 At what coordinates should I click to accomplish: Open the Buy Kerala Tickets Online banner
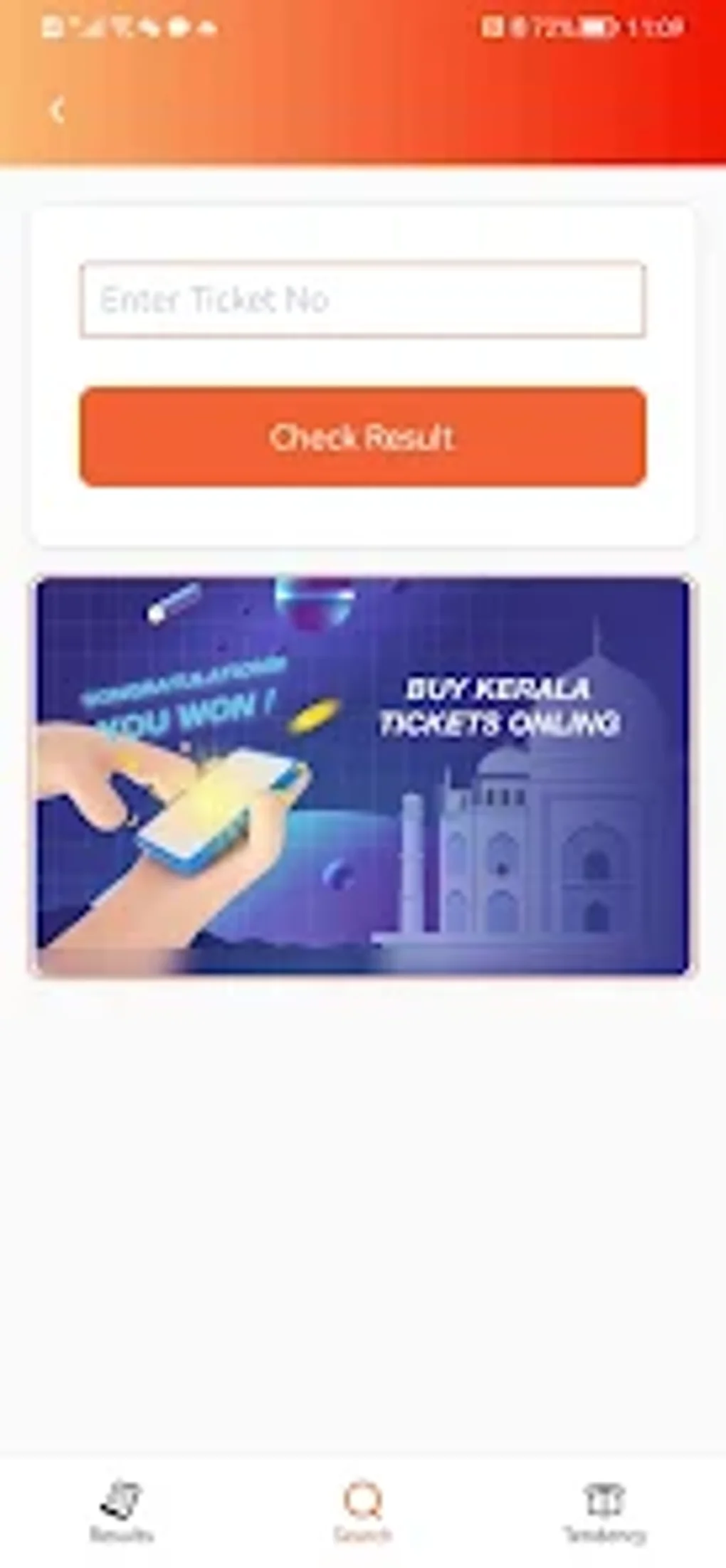point(362,775)
